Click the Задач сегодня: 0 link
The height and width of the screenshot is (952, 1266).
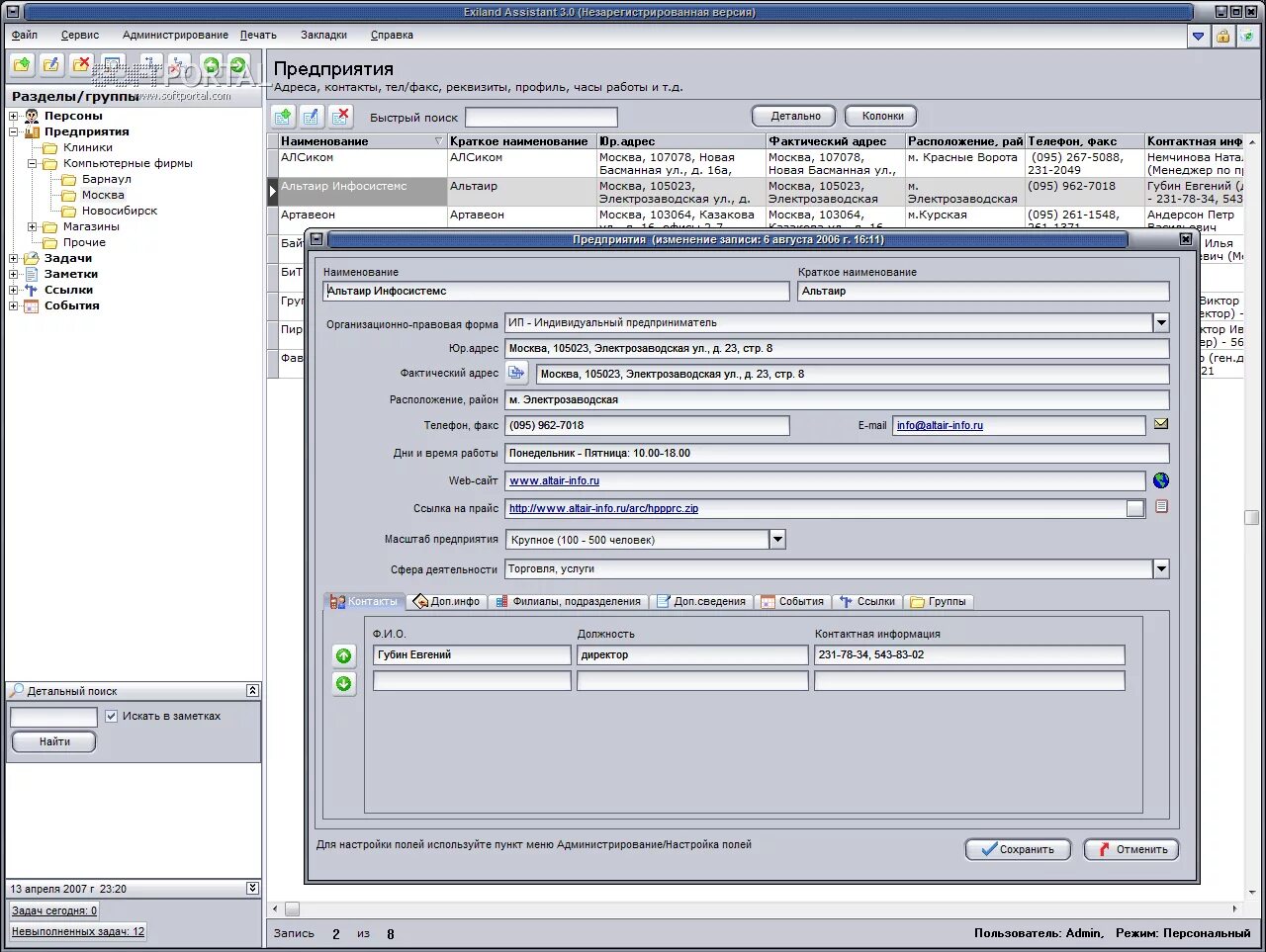54,910
